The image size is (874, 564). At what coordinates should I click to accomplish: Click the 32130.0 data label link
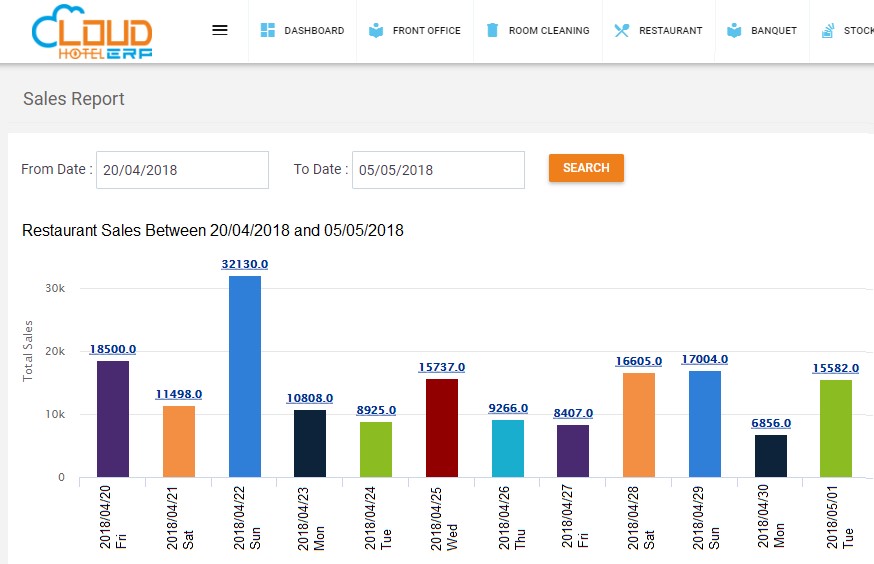(x=245, y=264)
